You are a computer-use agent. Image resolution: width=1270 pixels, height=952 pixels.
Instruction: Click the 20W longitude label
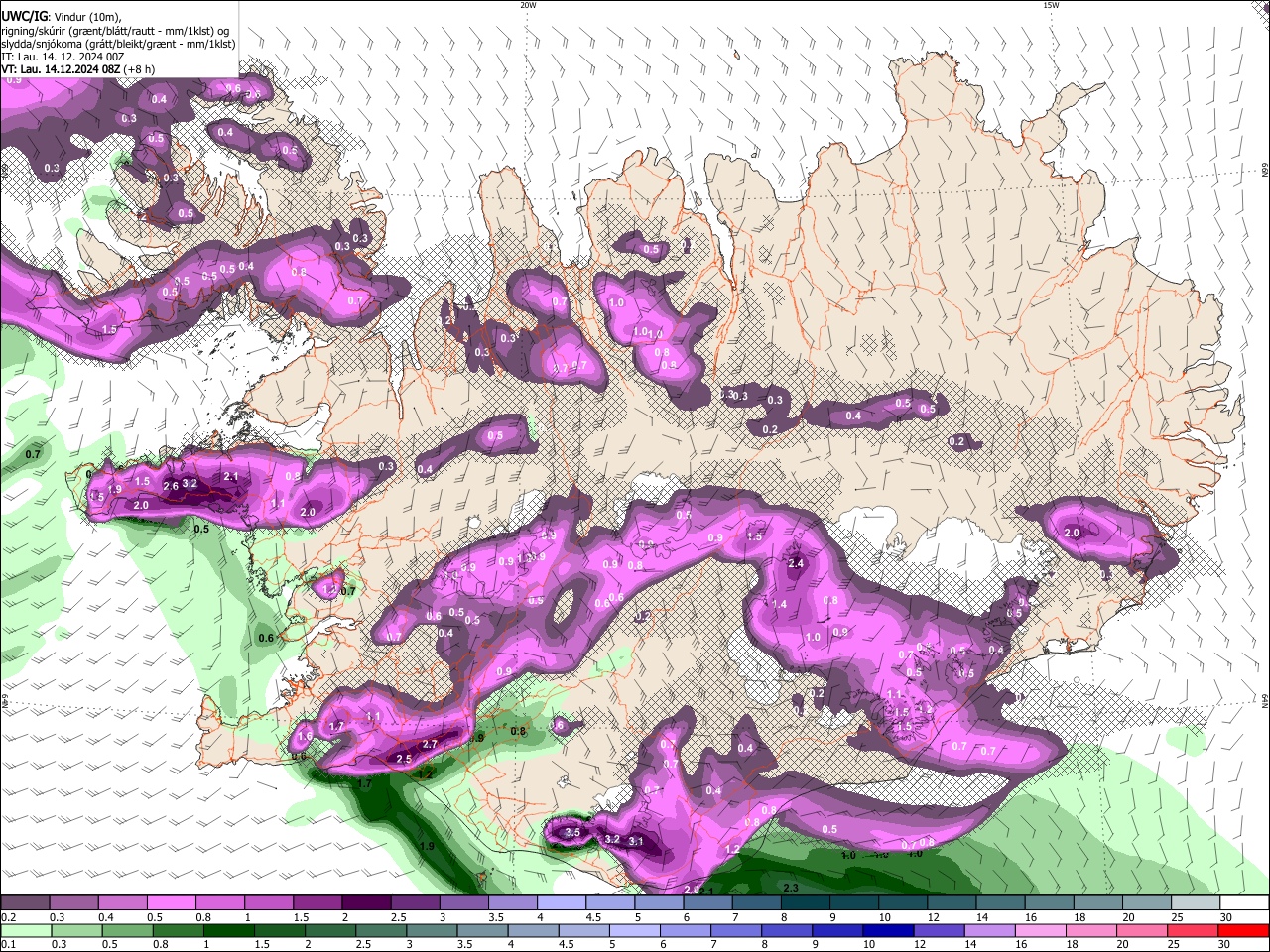pyautogui.click(x=528, y=5)
